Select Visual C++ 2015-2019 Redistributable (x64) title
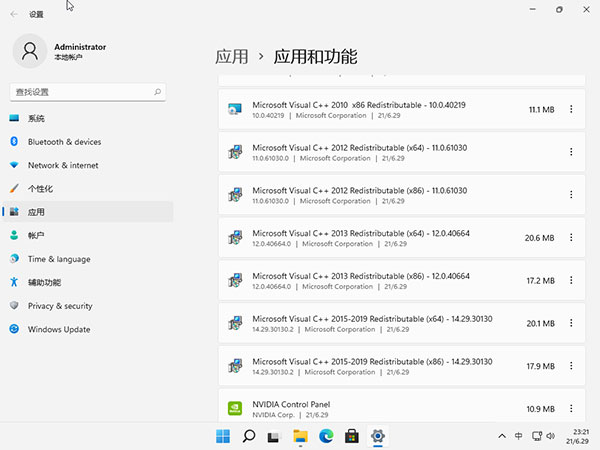Screen dimensions: 600x450 point(372,319)
